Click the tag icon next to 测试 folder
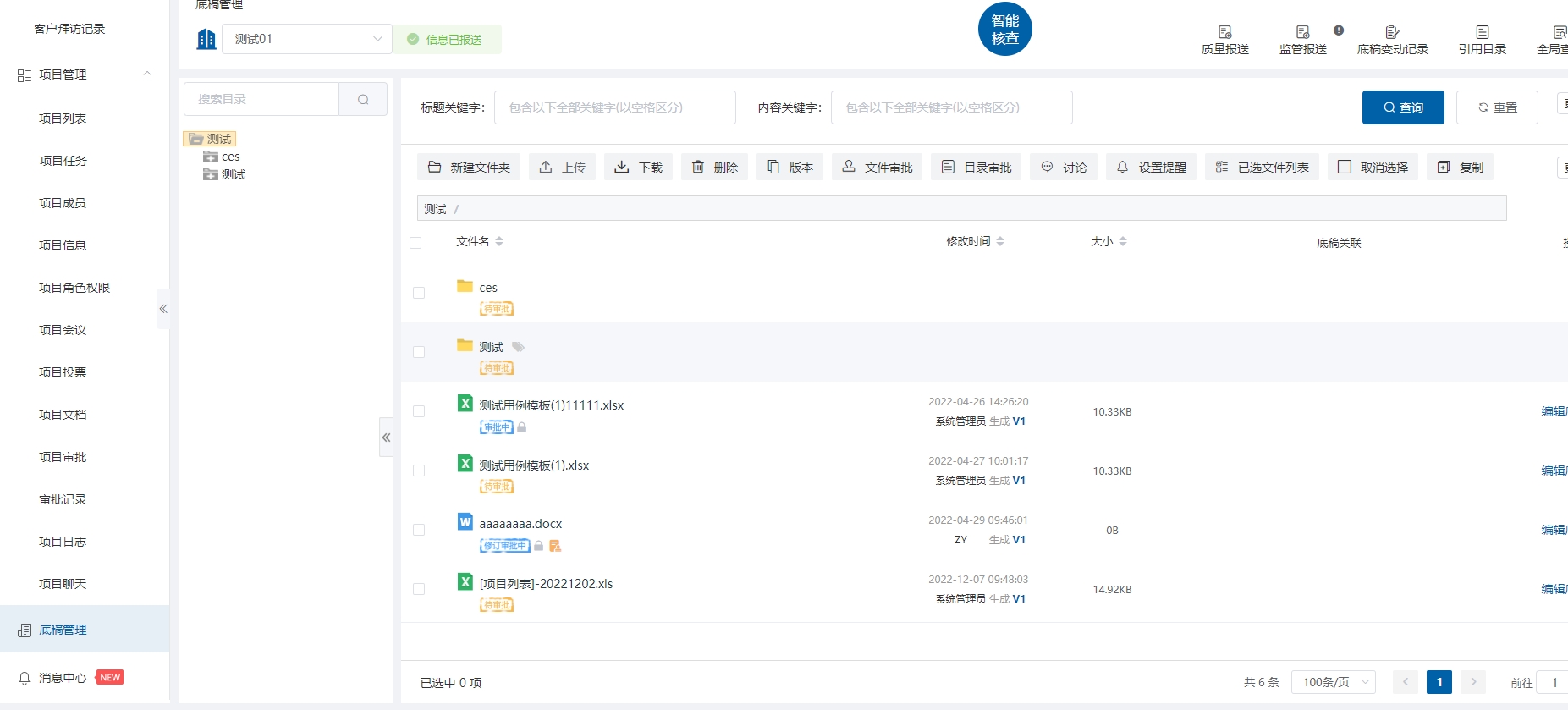The width and height of the screenshot is (1568, 710). (518, 347)
